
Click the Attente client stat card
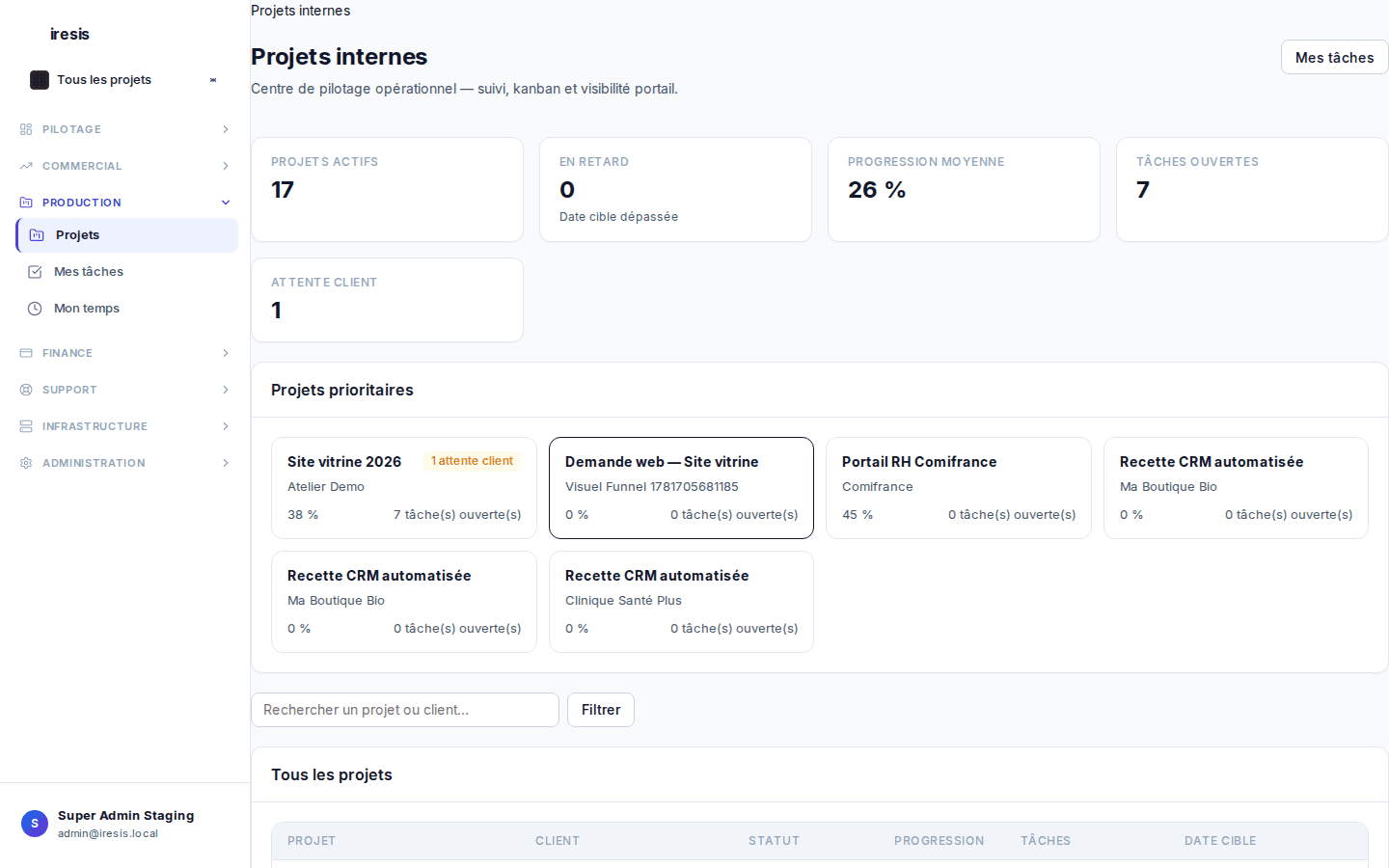pos(387,300)
